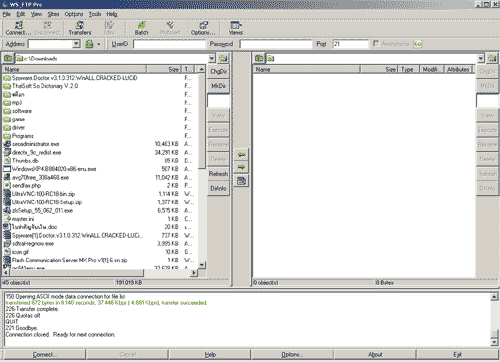Viewport: 500px width, 362px height.
Task: Click the right transfer arrow button
Action: coord(241,167)
